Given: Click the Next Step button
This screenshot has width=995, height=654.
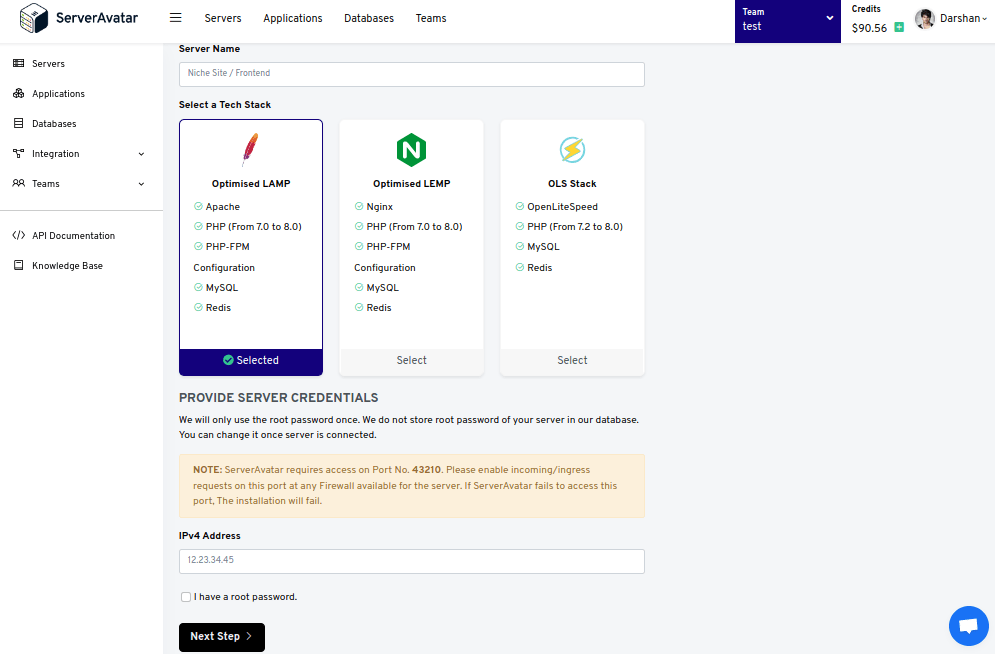Looking at the screenshot, I should point(221,637).
